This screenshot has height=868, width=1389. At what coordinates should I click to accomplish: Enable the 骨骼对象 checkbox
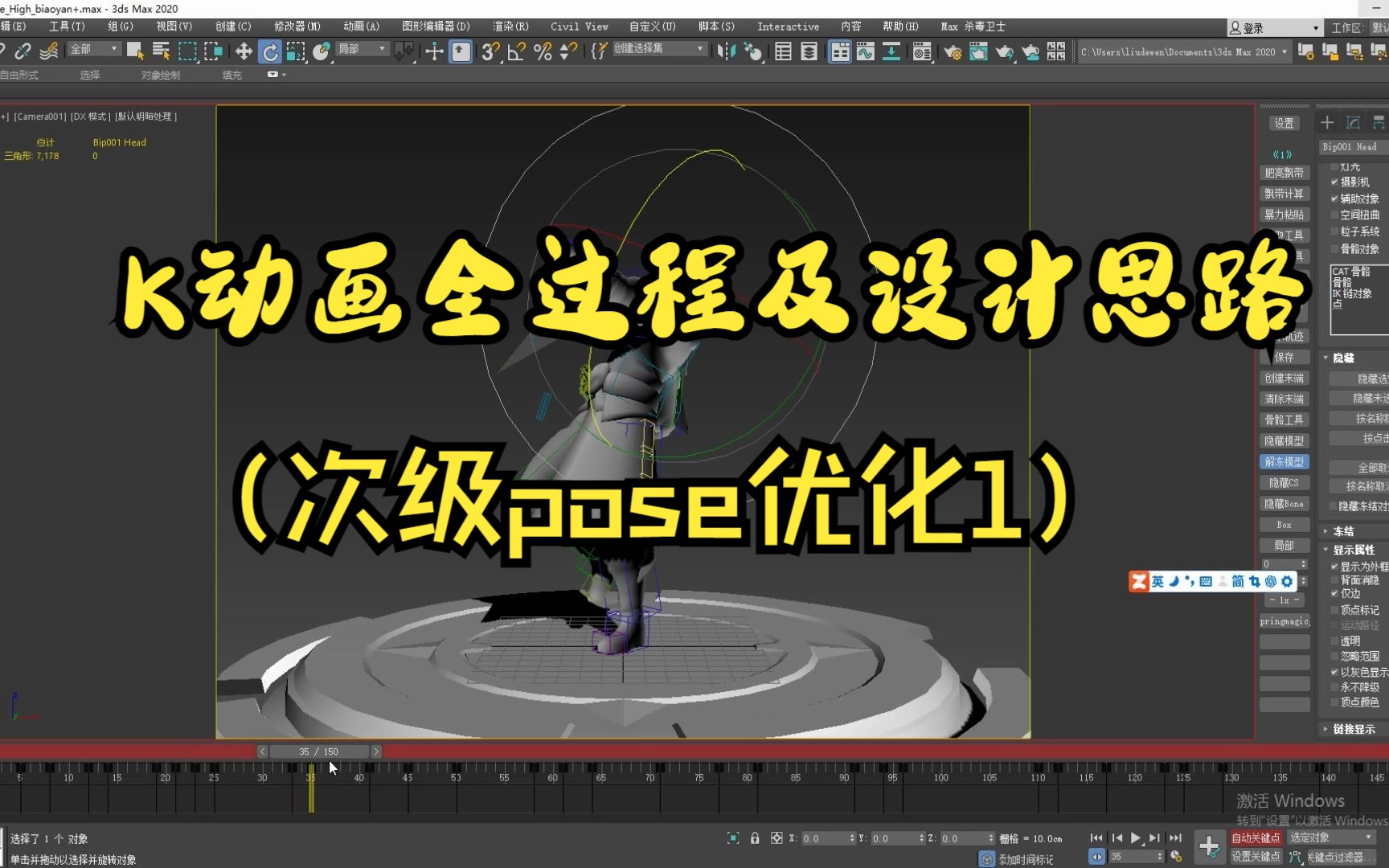(x=1334, y=249)
